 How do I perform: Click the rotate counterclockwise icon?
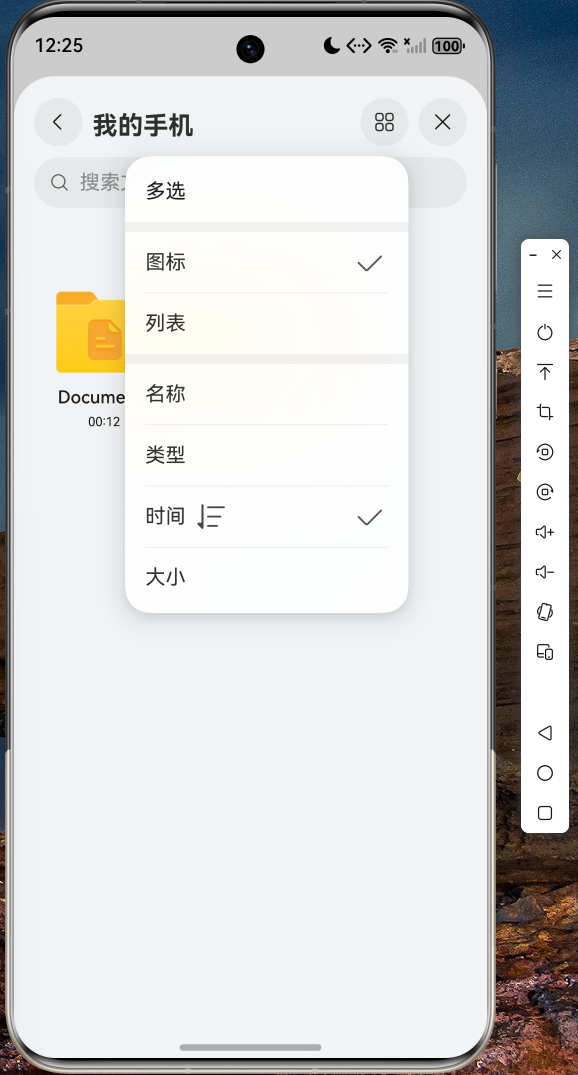point(545,452)
